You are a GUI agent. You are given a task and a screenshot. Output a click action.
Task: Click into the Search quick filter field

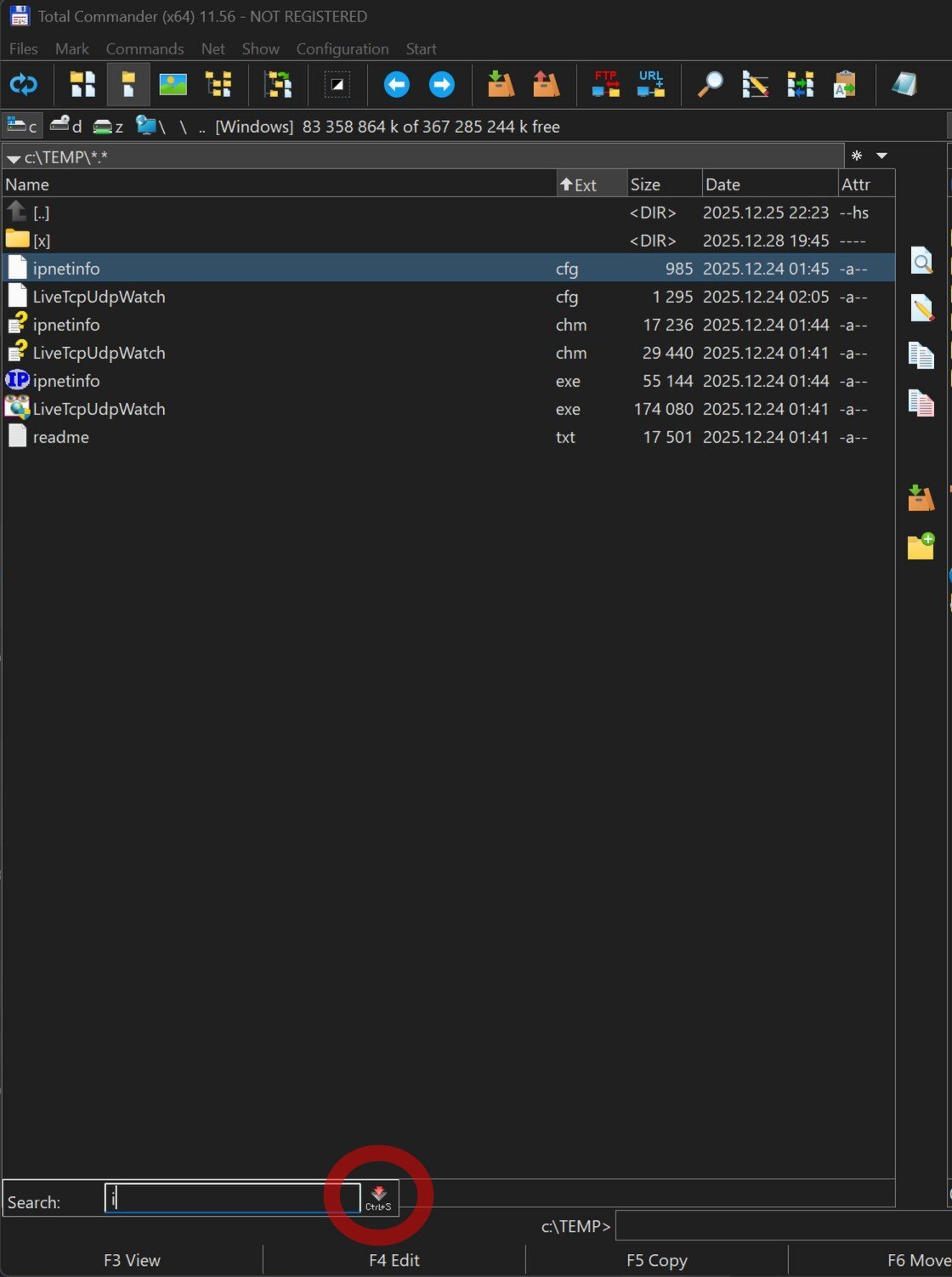coord(233,1198)
